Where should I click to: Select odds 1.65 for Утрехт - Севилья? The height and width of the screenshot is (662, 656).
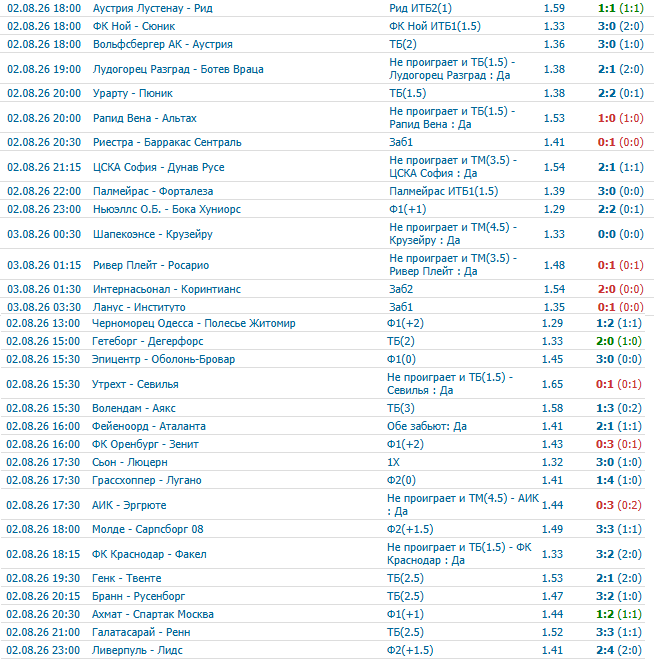553,385
